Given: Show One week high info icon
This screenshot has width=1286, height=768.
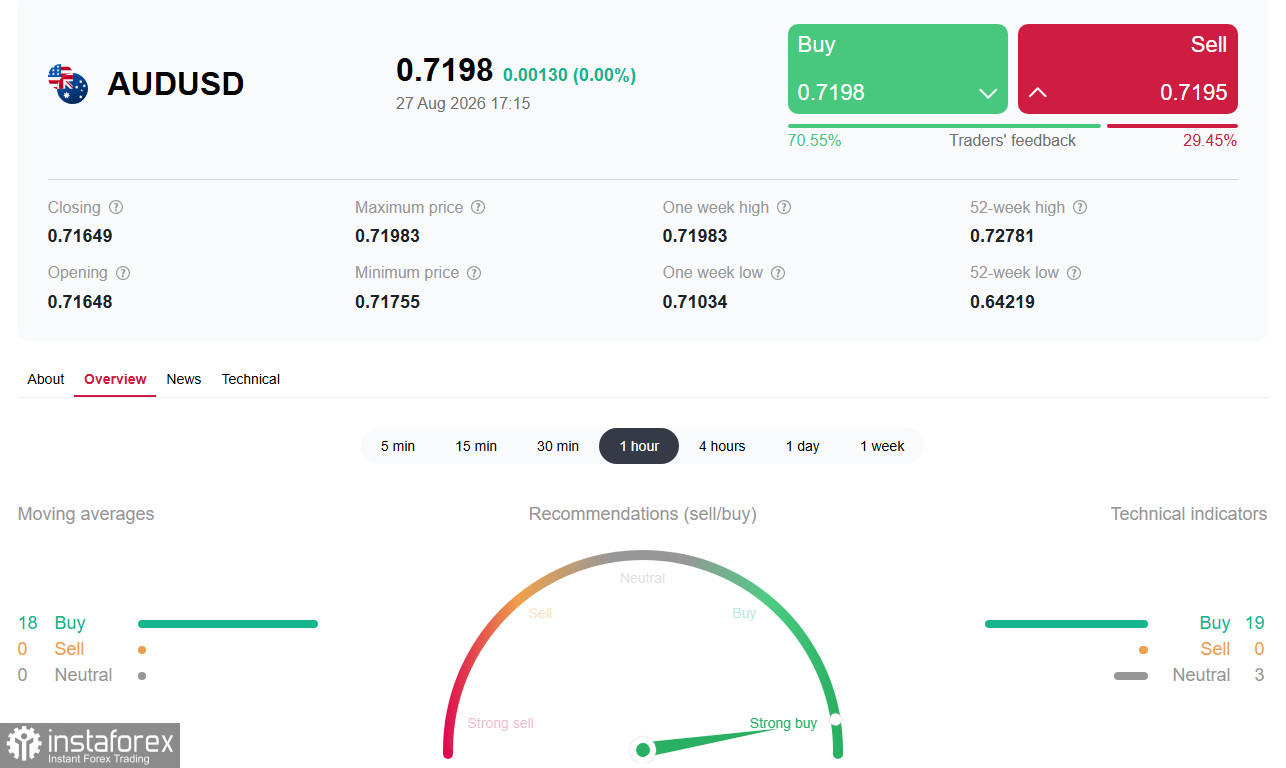Looking at the screenshot, I should pos(784,208).
